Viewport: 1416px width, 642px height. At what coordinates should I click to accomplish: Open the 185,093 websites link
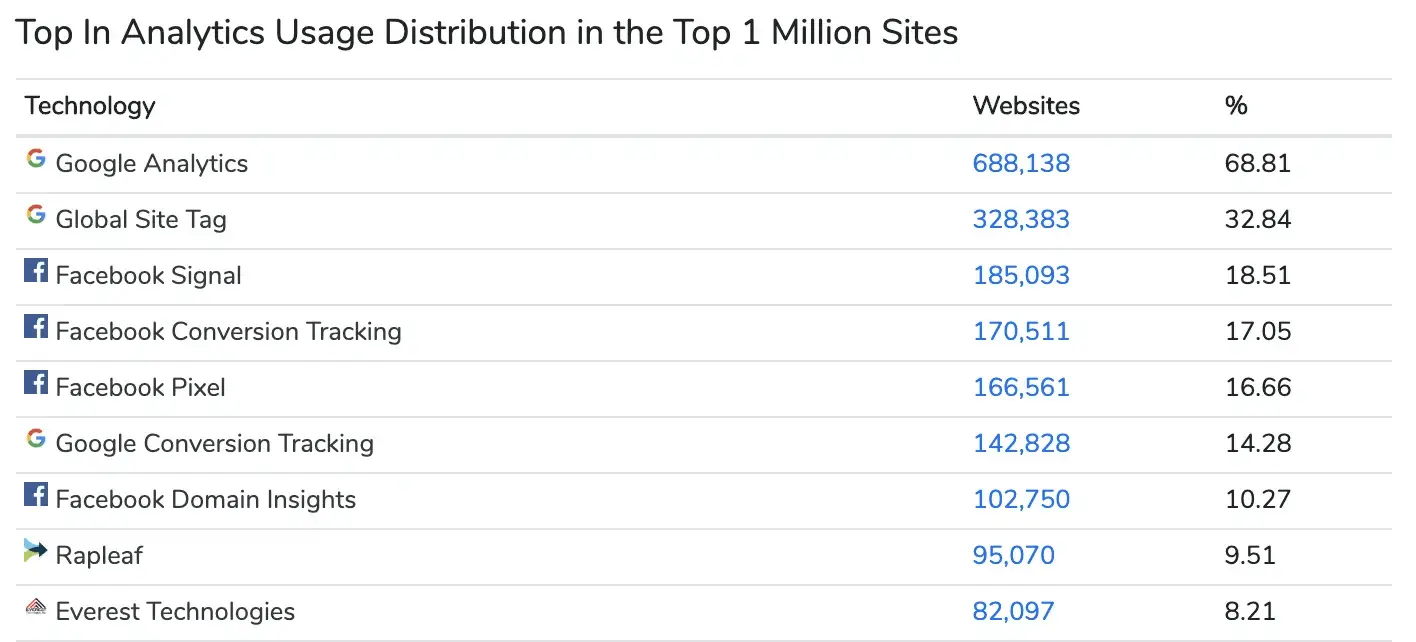point(1021,275)
